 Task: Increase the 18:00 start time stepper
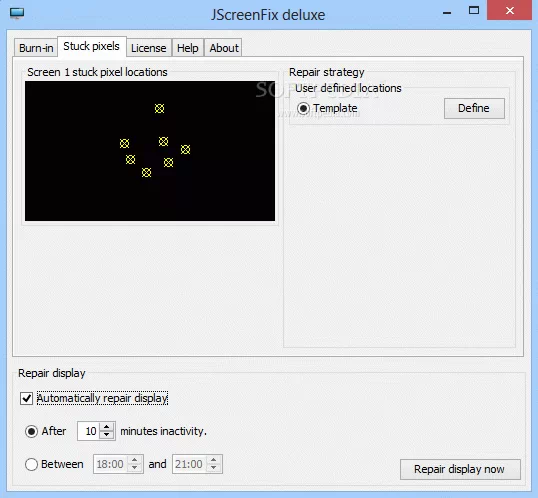(135, 460)
